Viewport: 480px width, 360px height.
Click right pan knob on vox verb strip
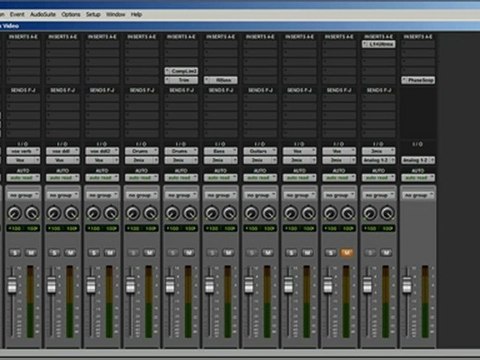[32, 213]
